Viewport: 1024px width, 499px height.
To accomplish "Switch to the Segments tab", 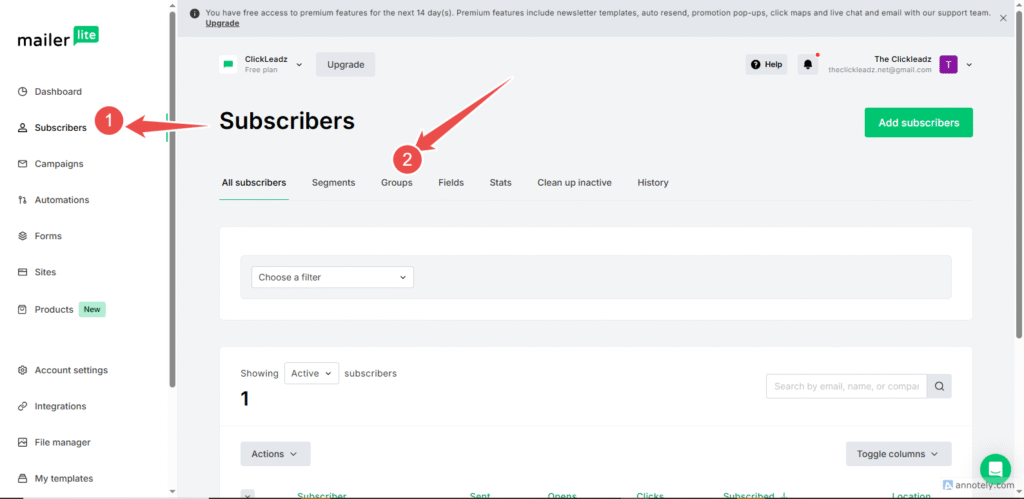I will 333,183.
